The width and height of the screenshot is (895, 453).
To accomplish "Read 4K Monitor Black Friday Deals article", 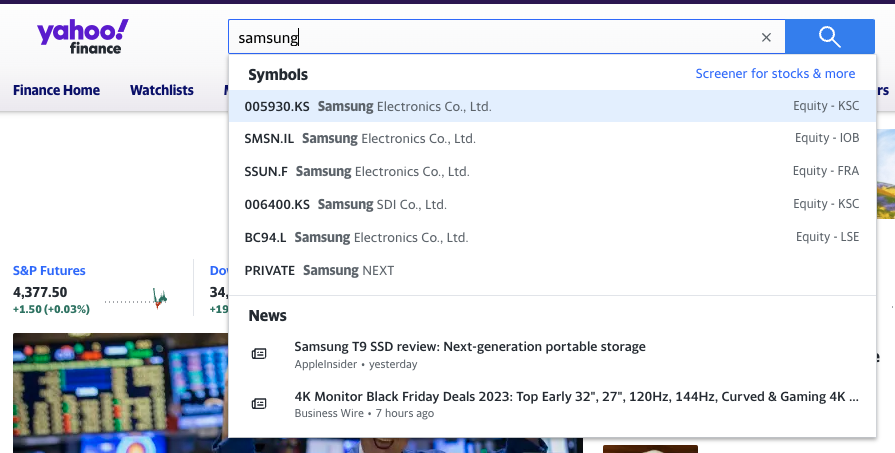I will click(576, 396).
